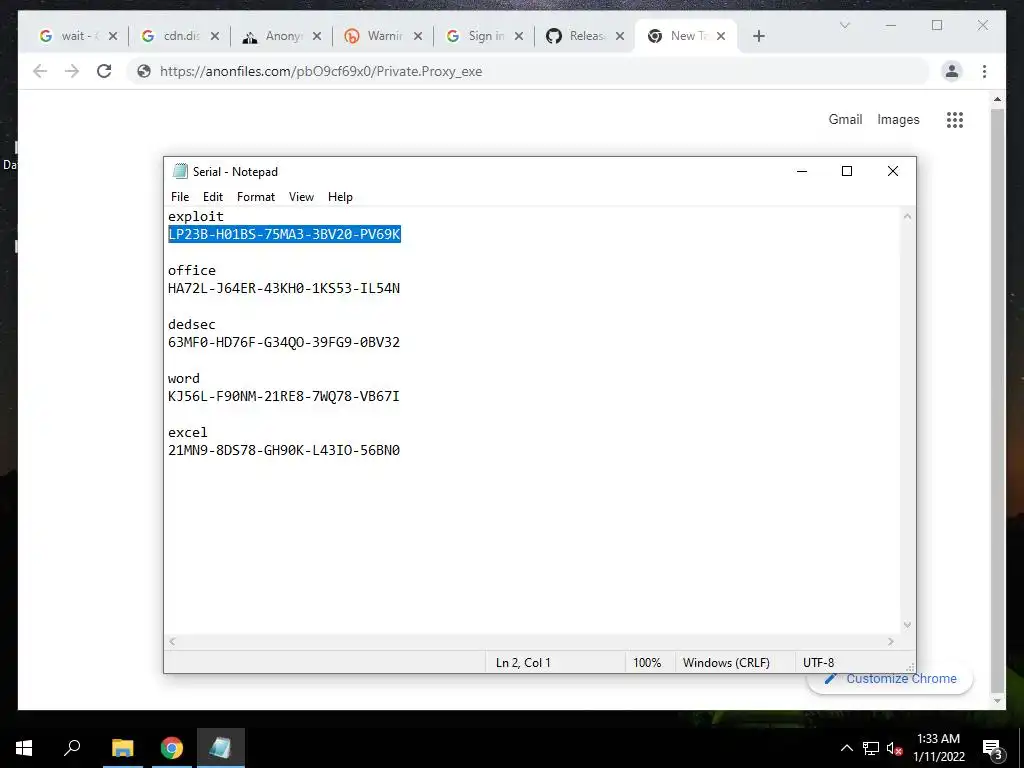1024x768 pixels.
Task: Click Chrome's back arrow
Action: point(40,71)
